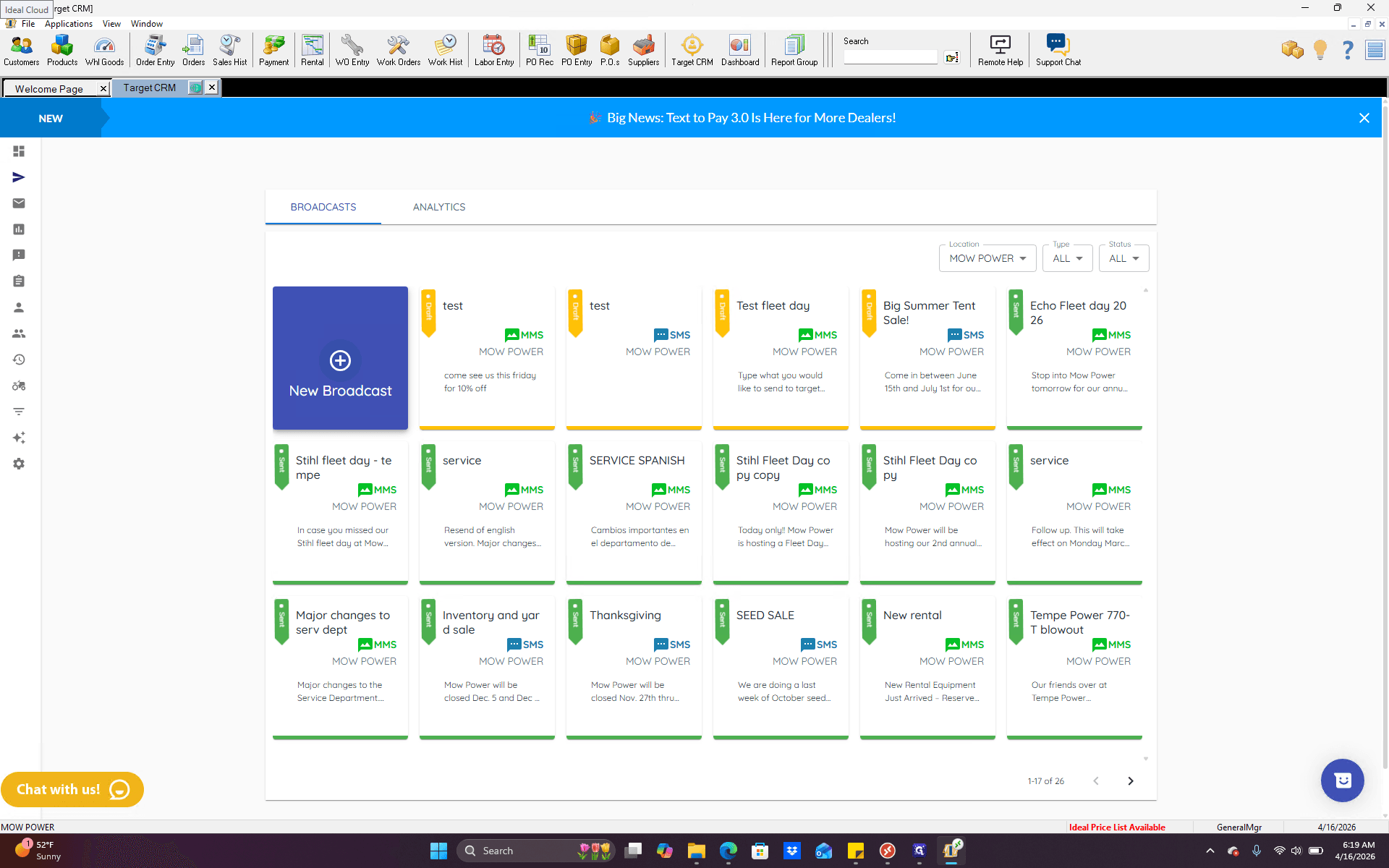
Task: Open Support Chat icon
Action: click(1058, 50)
